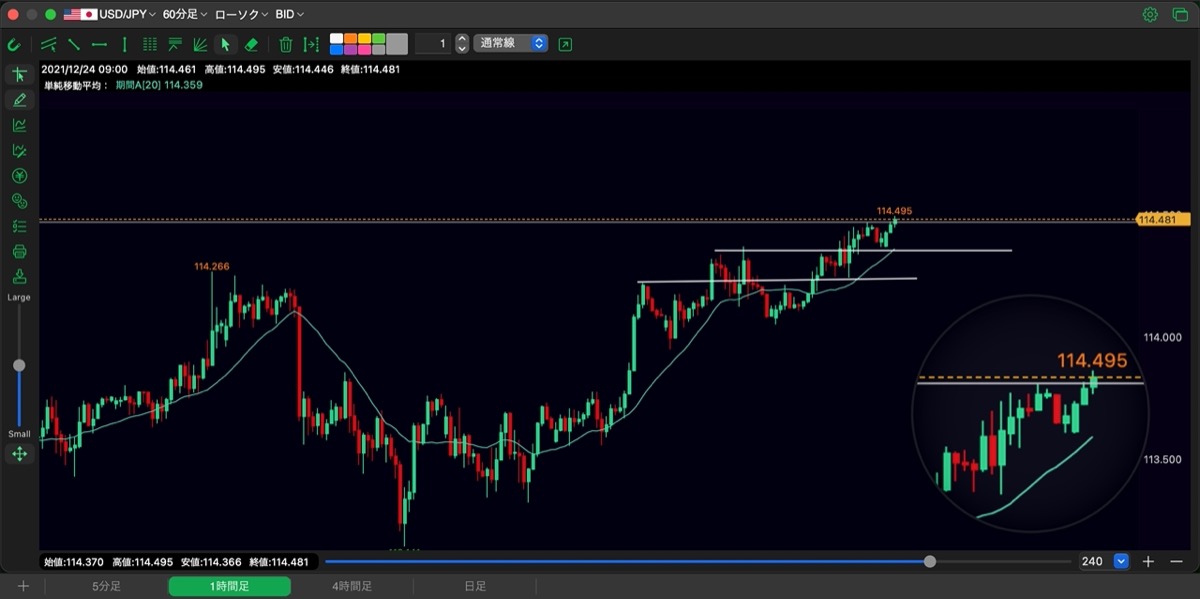Screen dimensions: 1200x599
Task: Select the horizontal line drawing tool
Action: pos(99,44)
